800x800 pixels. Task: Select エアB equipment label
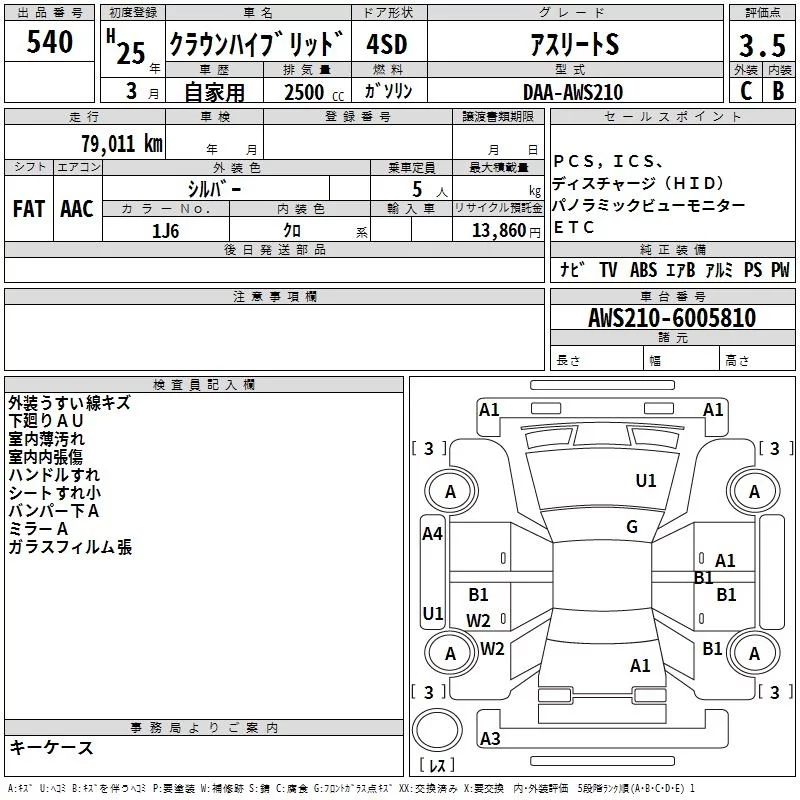click(x=681, y=270)
